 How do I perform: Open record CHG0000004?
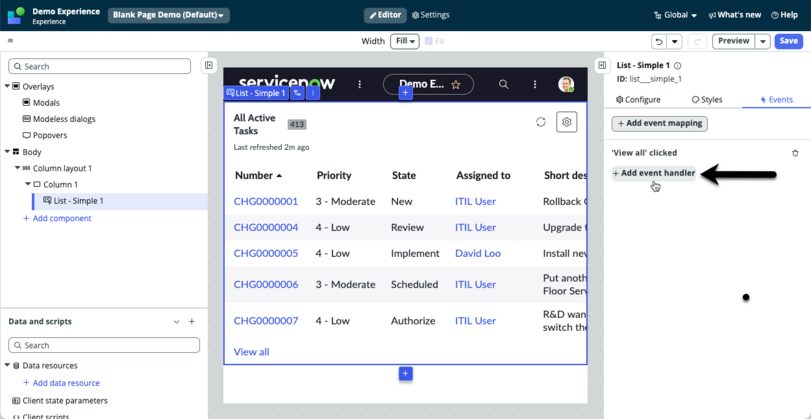coord(266,227)
